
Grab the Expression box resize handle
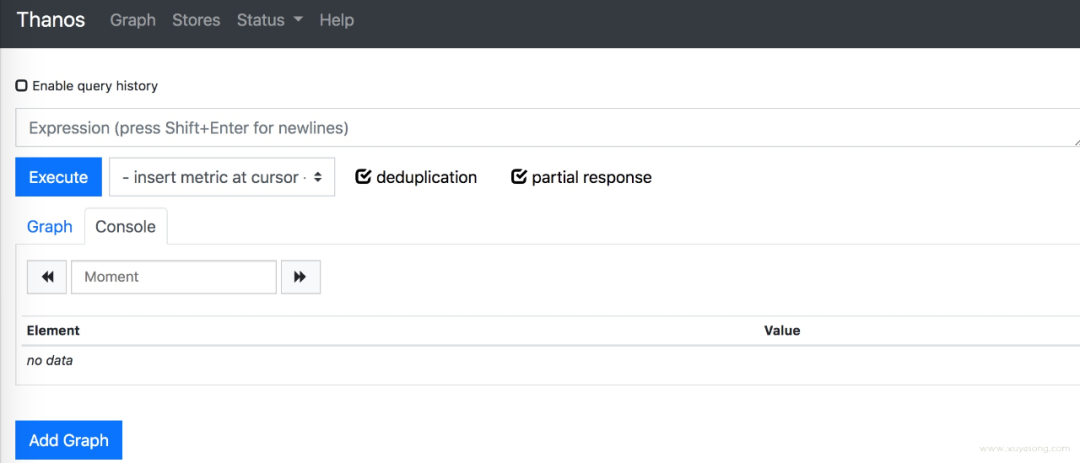pyautogui.click(x=1076, y=143)
